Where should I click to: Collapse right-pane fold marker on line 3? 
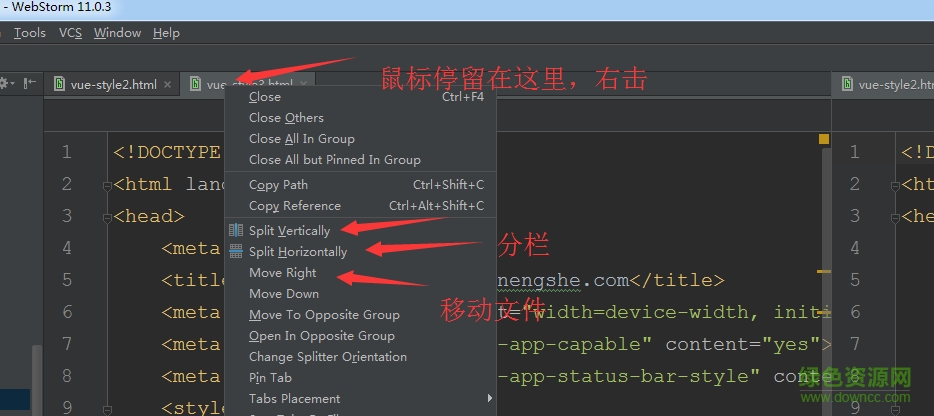pyautogui.click(x=895, y=219)
